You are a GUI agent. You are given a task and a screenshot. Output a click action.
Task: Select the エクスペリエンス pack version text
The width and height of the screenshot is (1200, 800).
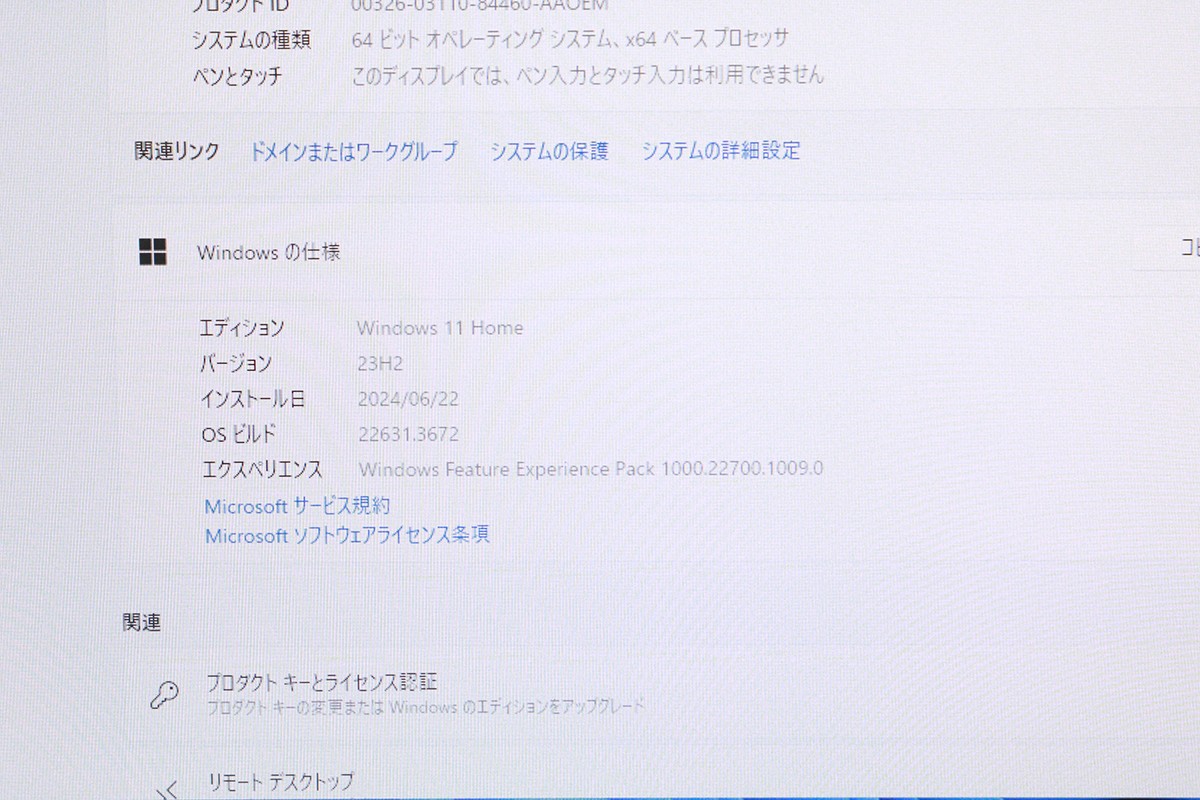[590, 469]
